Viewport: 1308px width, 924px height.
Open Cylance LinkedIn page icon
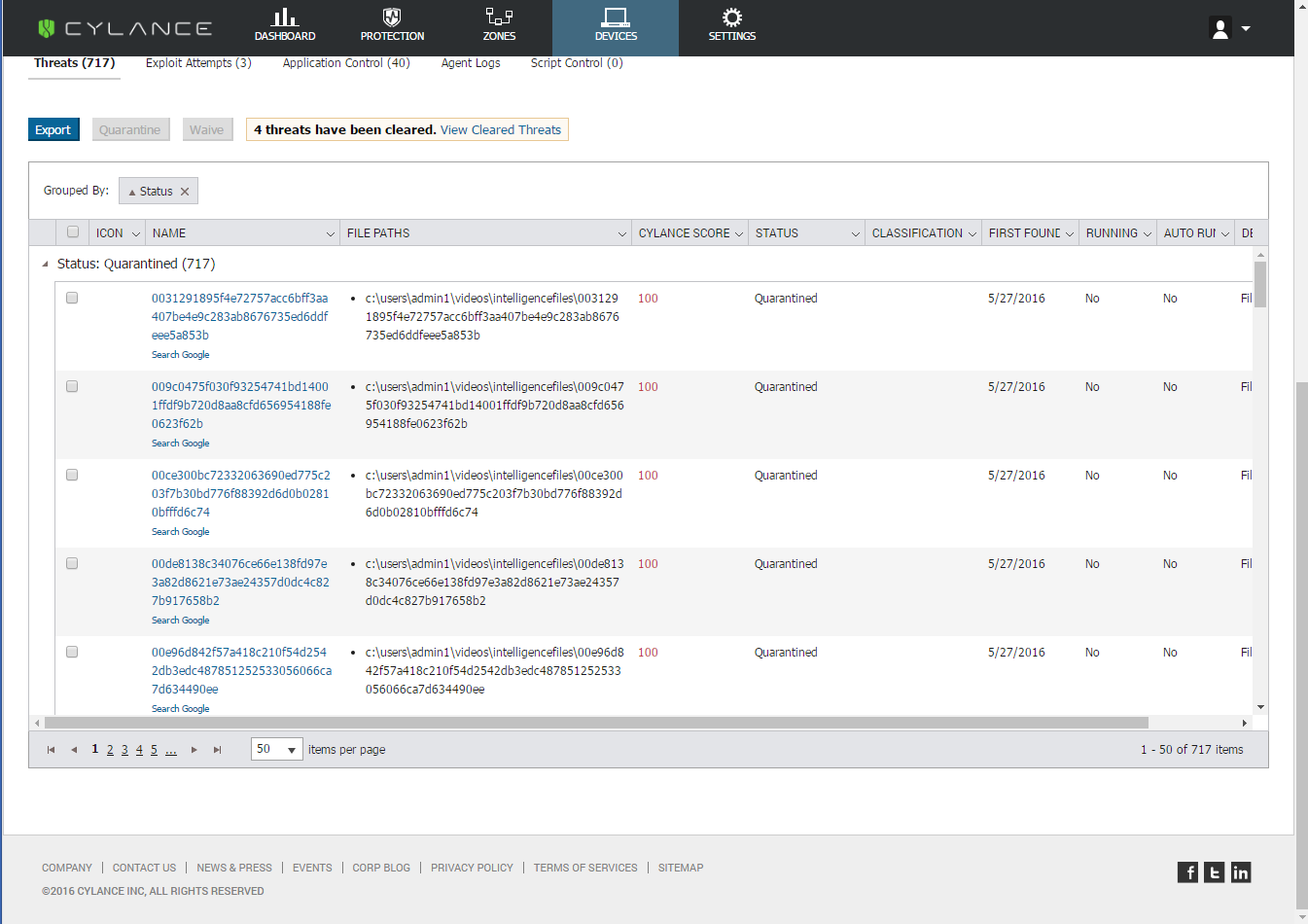pyautogui.click(x=1241, y=872)
